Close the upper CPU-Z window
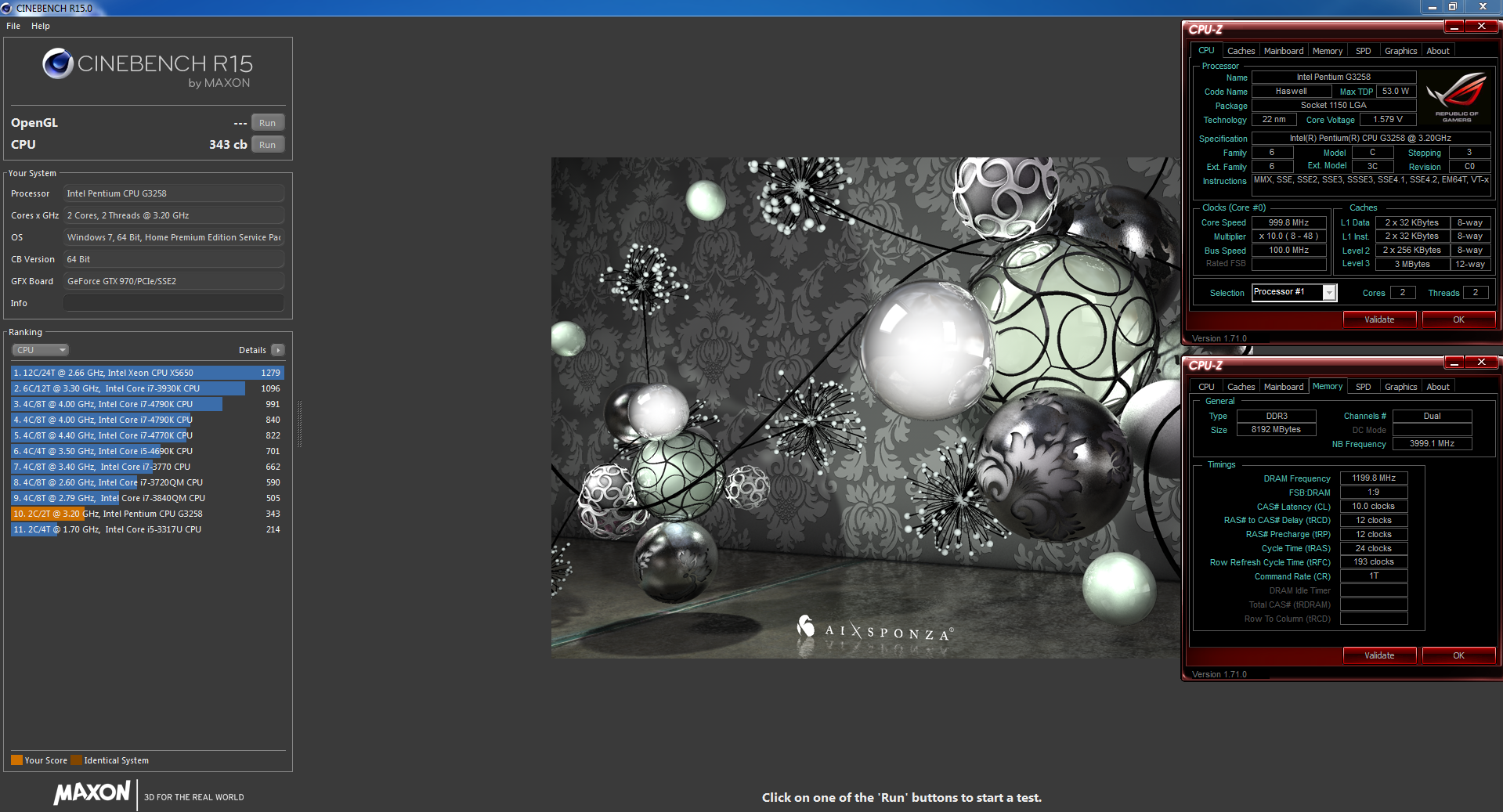The width and height of the screenshot is (1503, 812). pos(1481,27)
